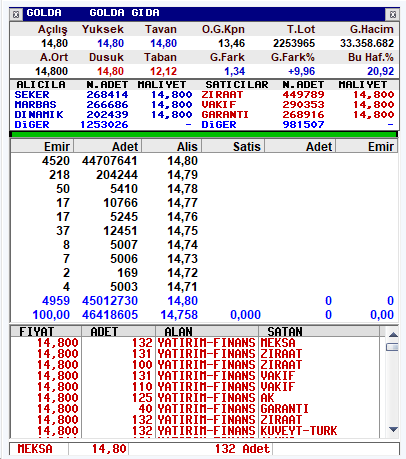Click the top-left window icon beside GOLDA
The height and width of the screenshot is (459, 406).
click(16, 14)
